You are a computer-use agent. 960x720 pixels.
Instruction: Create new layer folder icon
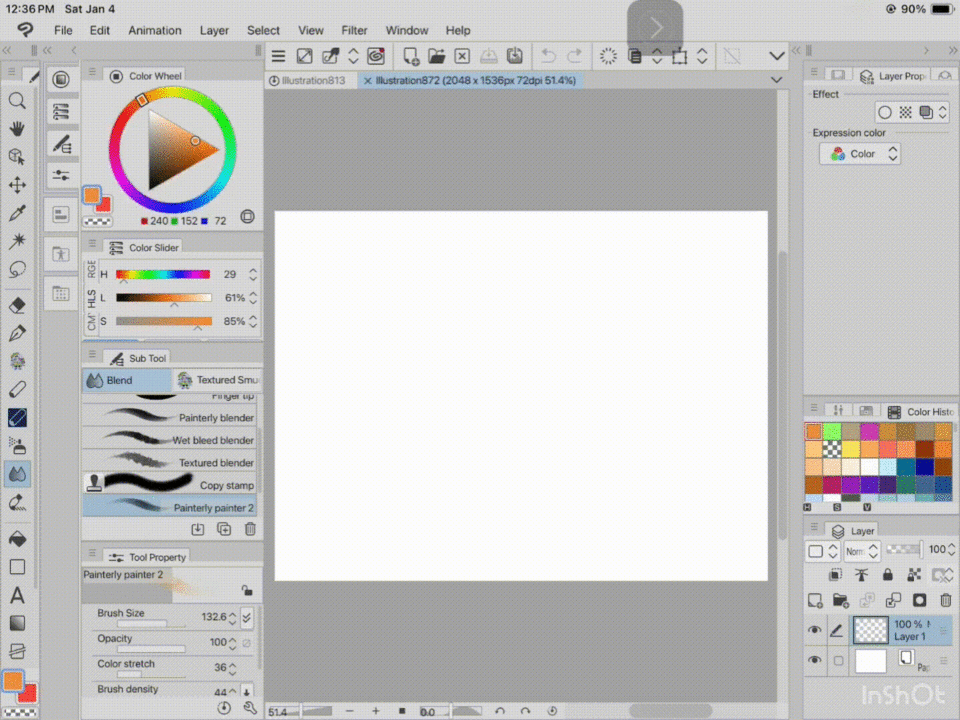pyautogui.click(x=841, y=600)
